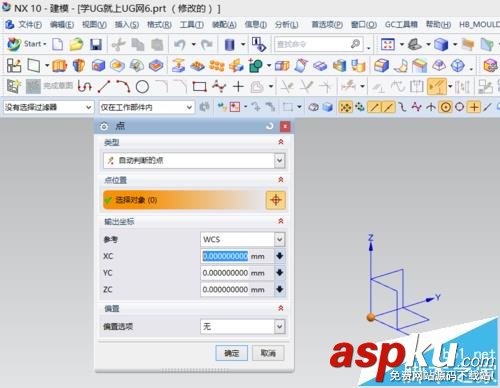Click the 取消 button
Image resolution: width=500 pixels, height=388 pixels.
click(268, 353)
